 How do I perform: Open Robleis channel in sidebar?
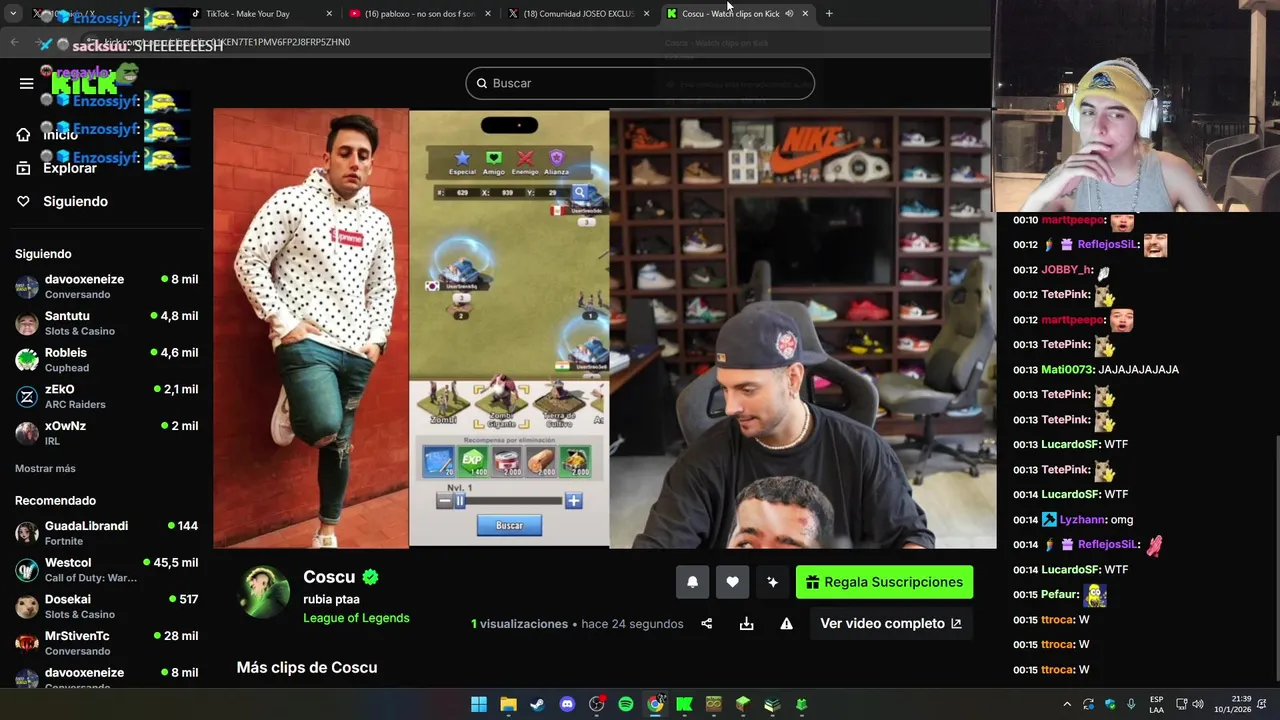pos(106,360)
